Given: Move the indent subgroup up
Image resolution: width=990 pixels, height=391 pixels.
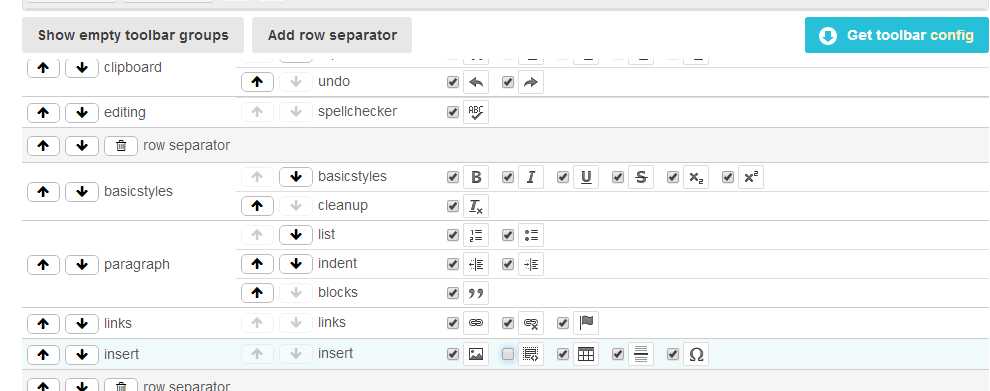Looking at the screenshot, I should [x=257, y=263].
